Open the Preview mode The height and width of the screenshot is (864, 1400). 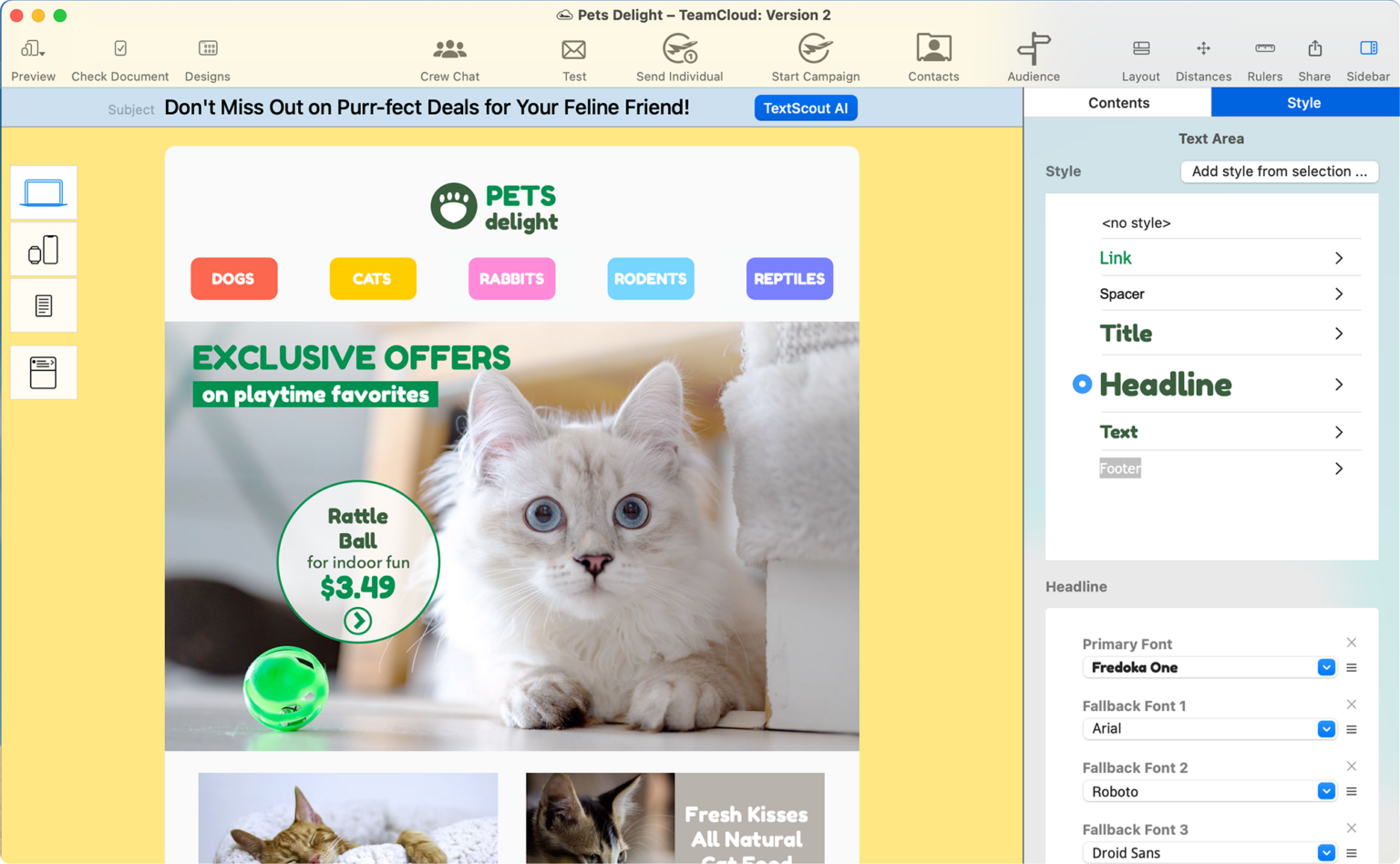(x=32, y=57)
